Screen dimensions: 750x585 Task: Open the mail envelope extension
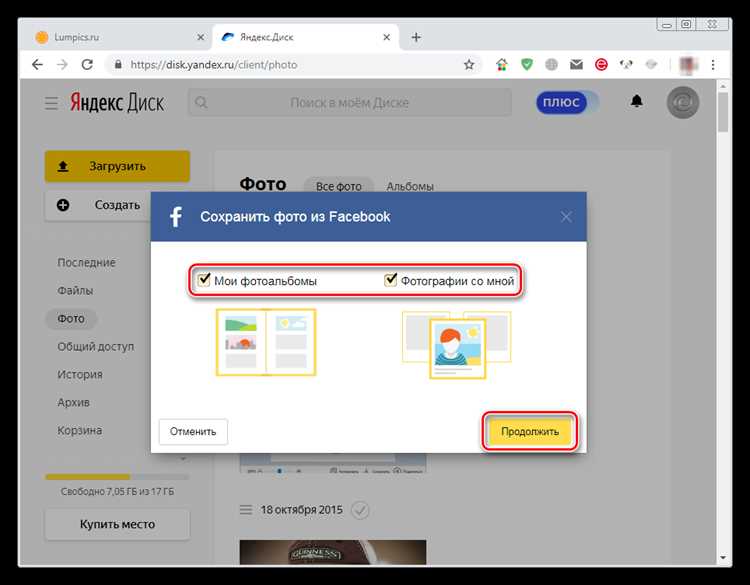(x=576, y=64)
